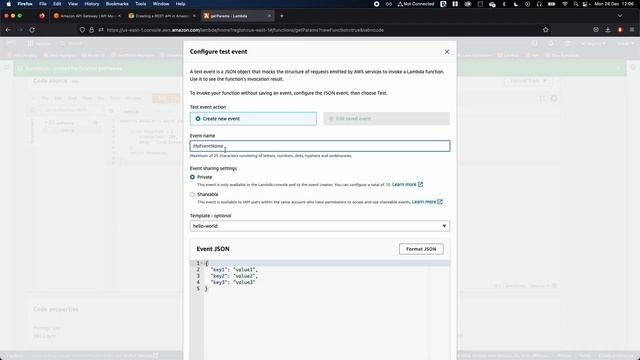Viewport: 640px width, 360px height.
Task: Click the key2 value2 line in JSON editor
Action: pos(234,276)
